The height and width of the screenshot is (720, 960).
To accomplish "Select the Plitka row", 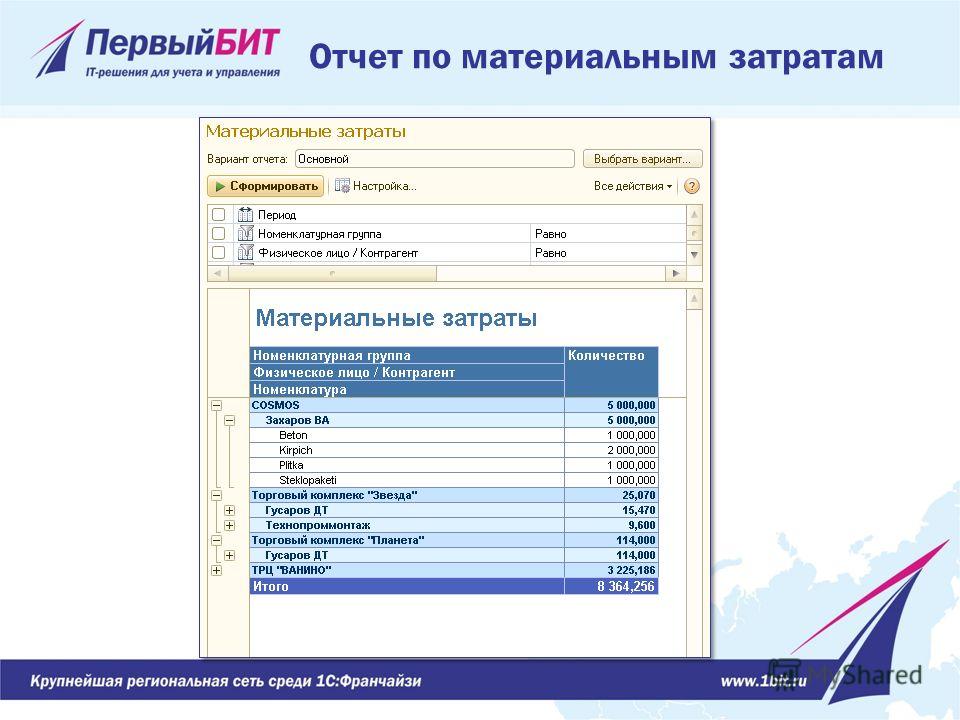I will pyautogui.click(x=454, y=465).
